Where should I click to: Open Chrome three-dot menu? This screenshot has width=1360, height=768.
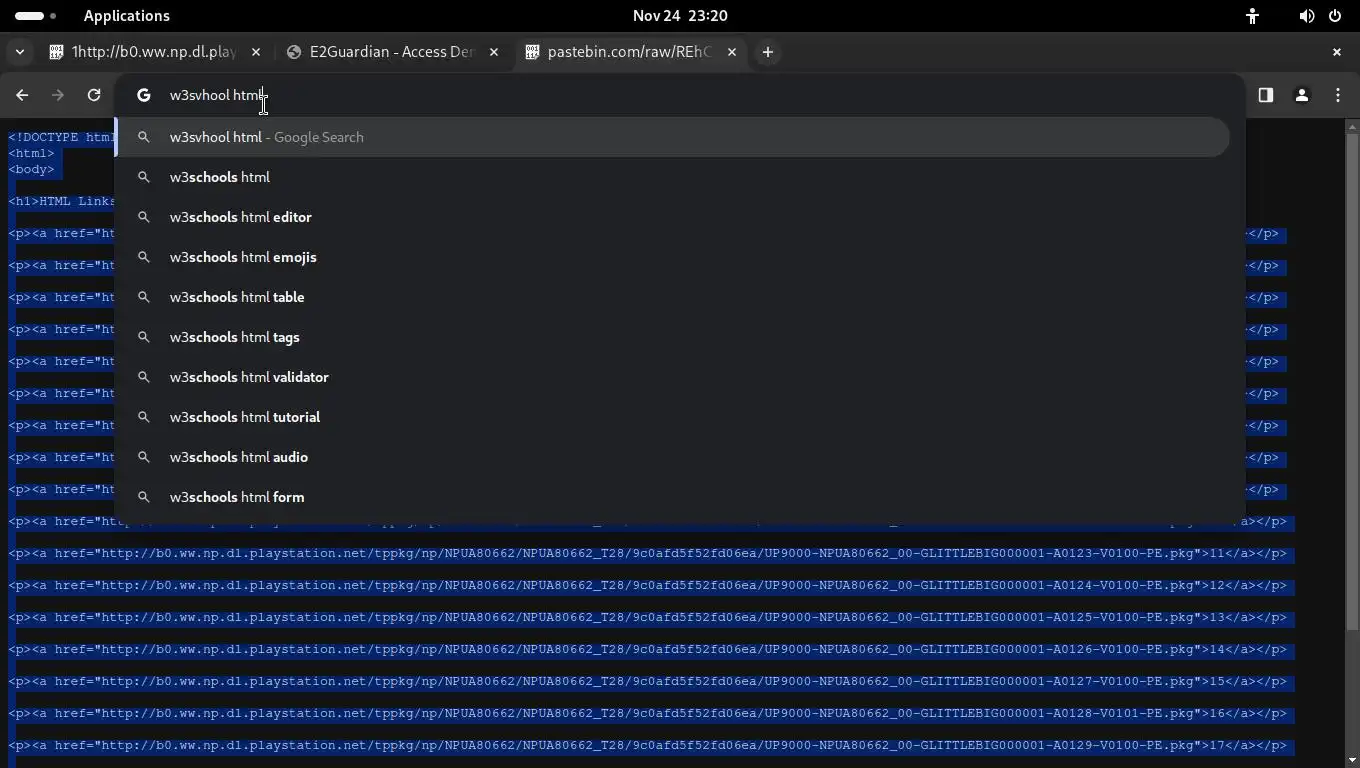pyautogui.click(x=1338, y=95)
